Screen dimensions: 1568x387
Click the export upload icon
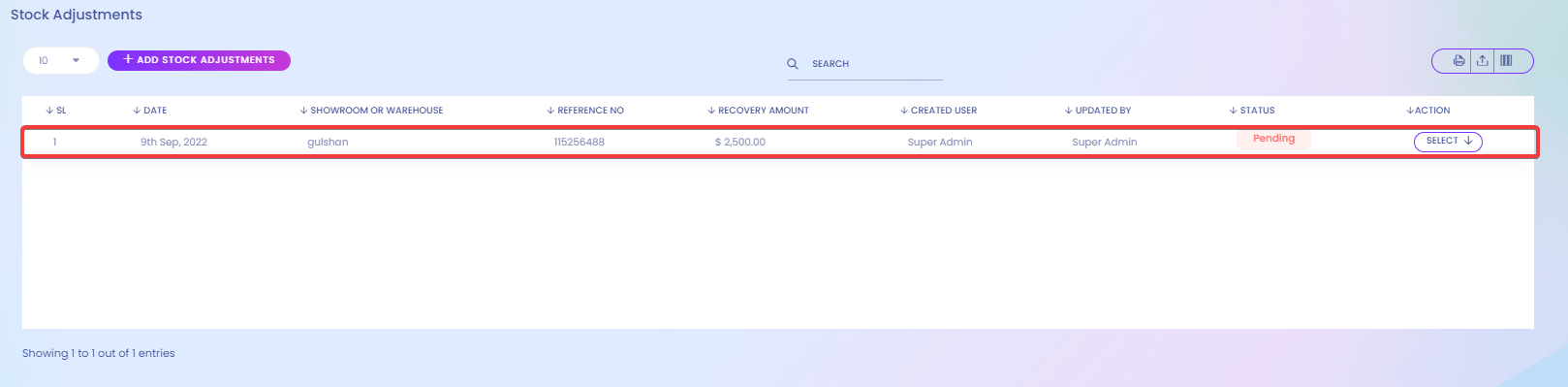click(x=1483, y=61)
